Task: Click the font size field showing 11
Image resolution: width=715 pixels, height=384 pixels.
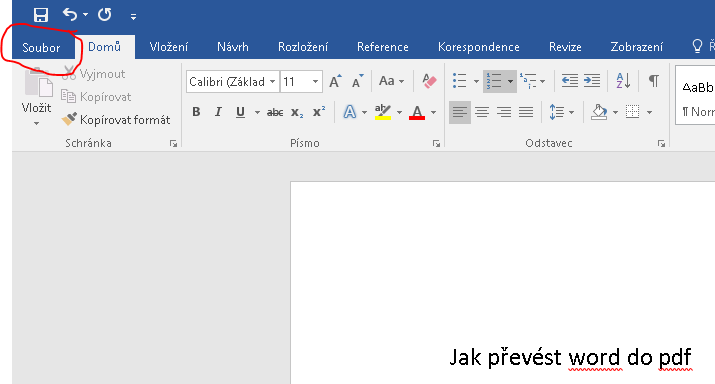Action: click(294, 82)
